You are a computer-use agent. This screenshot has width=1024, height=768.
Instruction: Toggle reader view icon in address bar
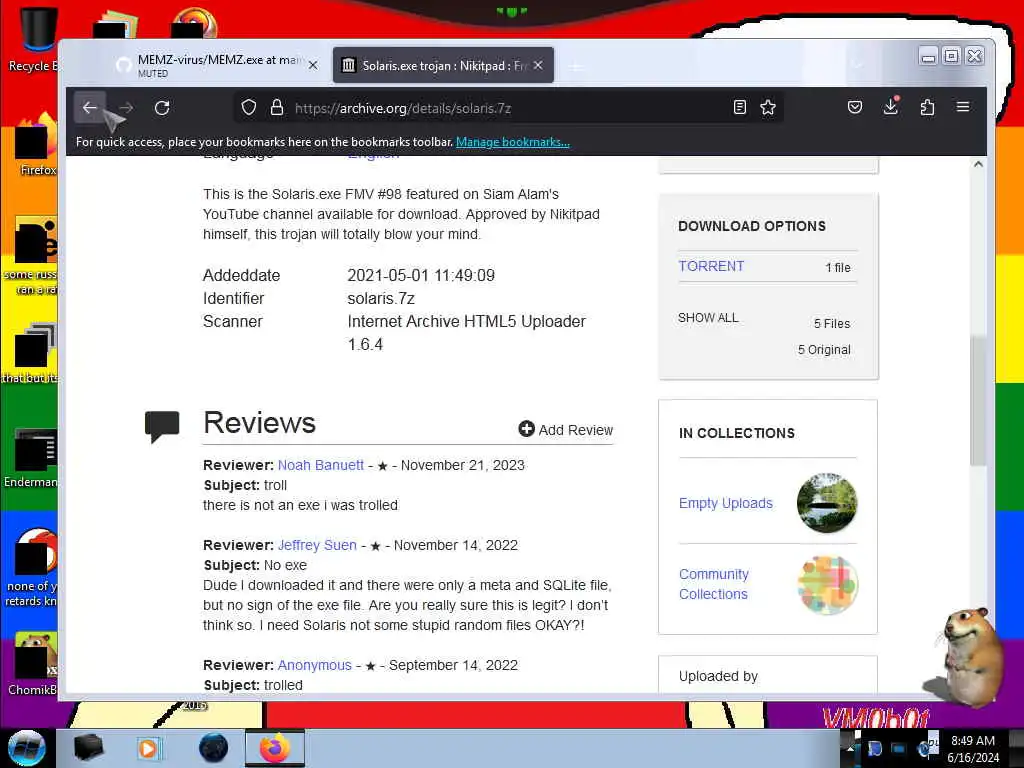739,107
